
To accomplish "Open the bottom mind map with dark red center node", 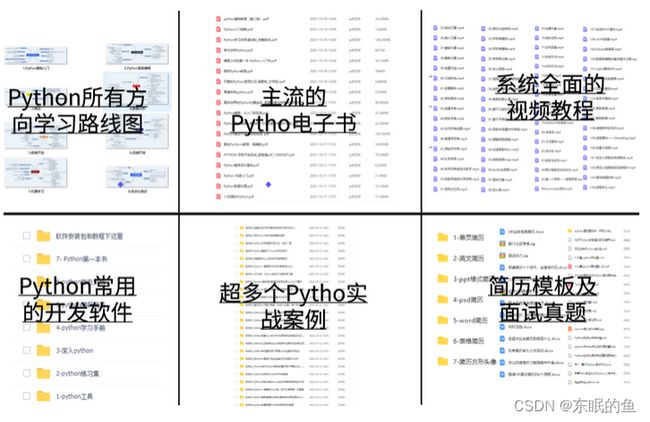I will coord(36,172).
